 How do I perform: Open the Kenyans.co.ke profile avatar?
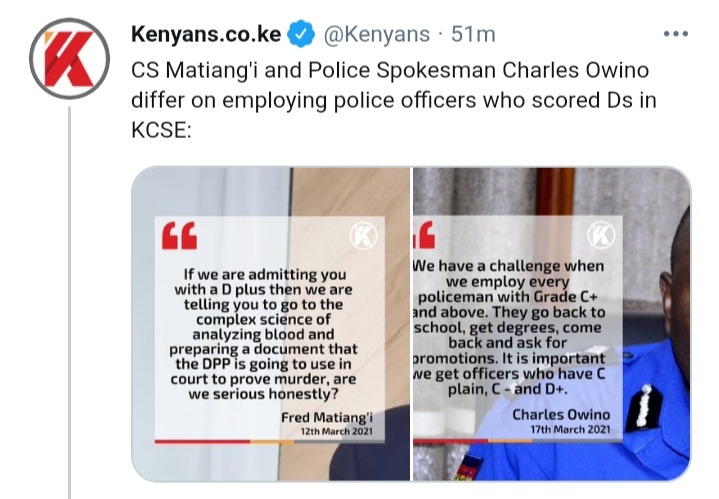(69, 59)
